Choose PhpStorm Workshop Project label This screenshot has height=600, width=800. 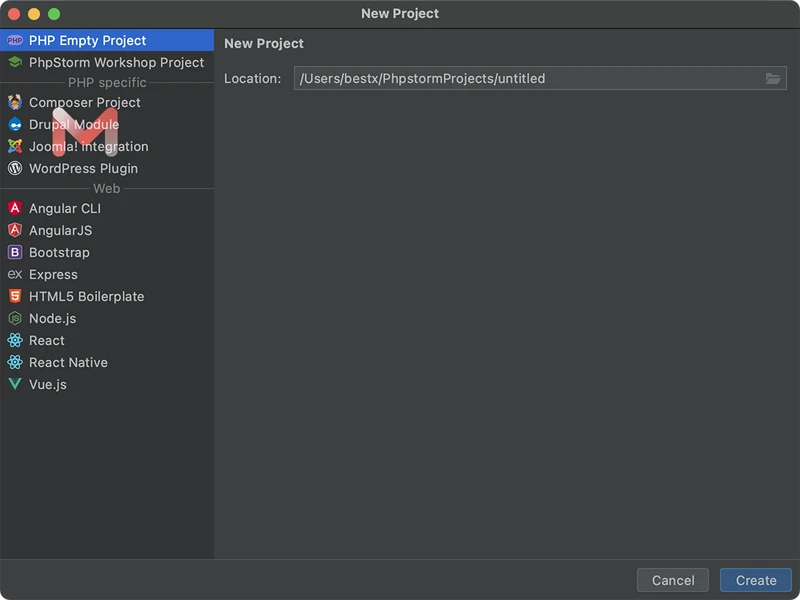[116, 62]
